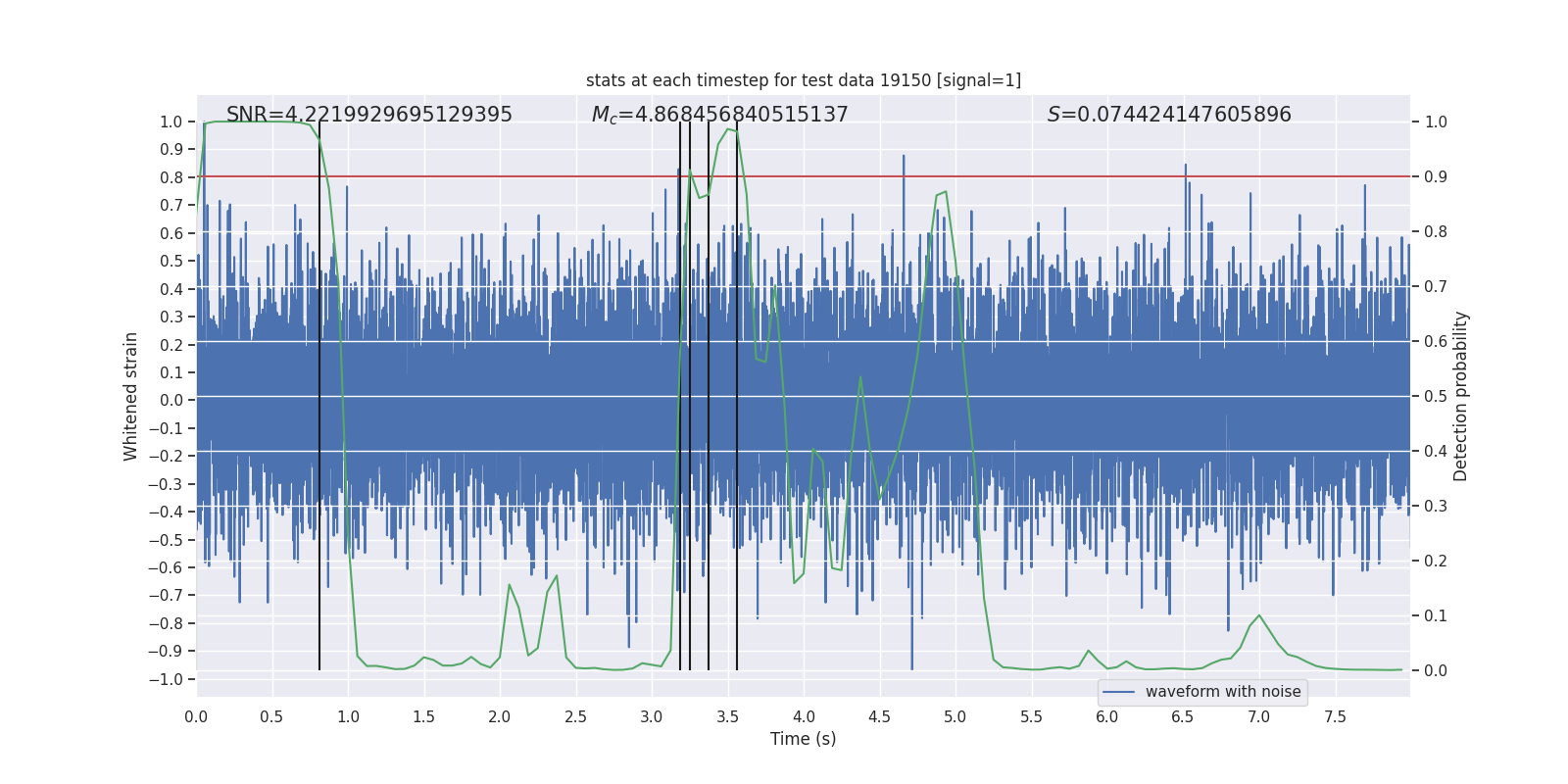Select the Time axis tick label 4.5
The image size is (1568, 784).
879,717
